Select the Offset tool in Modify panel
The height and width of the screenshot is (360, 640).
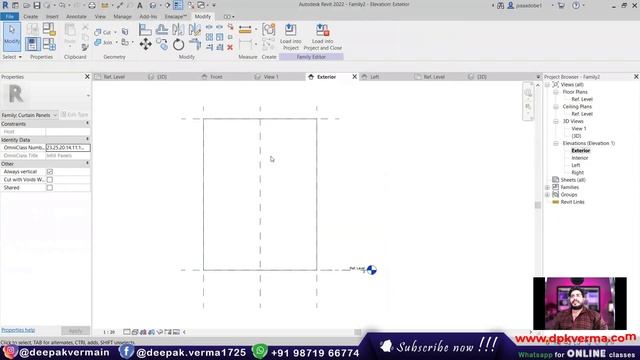click(162, 29)
